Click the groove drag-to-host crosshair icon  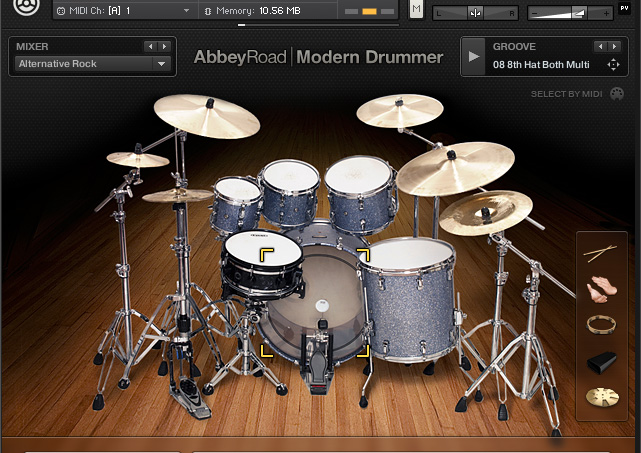(613, 65)
